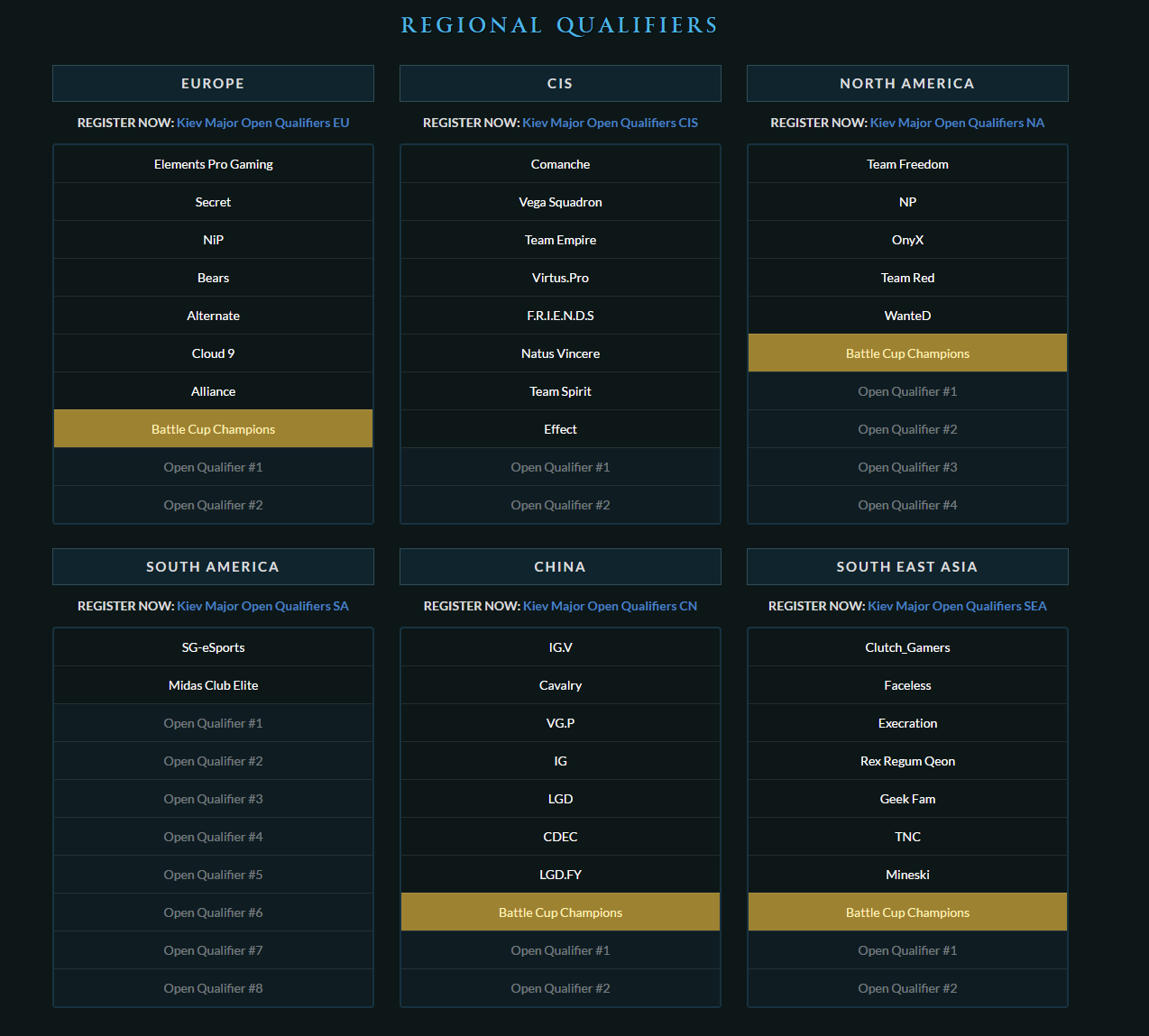This screenshot has width=1149, height=1036.
Task: Select the LGD team row
Action: [x=560, y=799]
